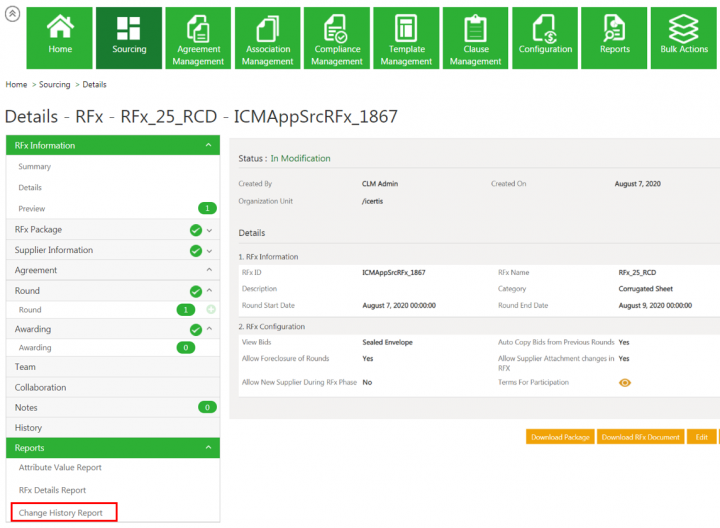
Task: Collapse the RFx Information section
Action: pyautogui.click(x=209, y=146)
